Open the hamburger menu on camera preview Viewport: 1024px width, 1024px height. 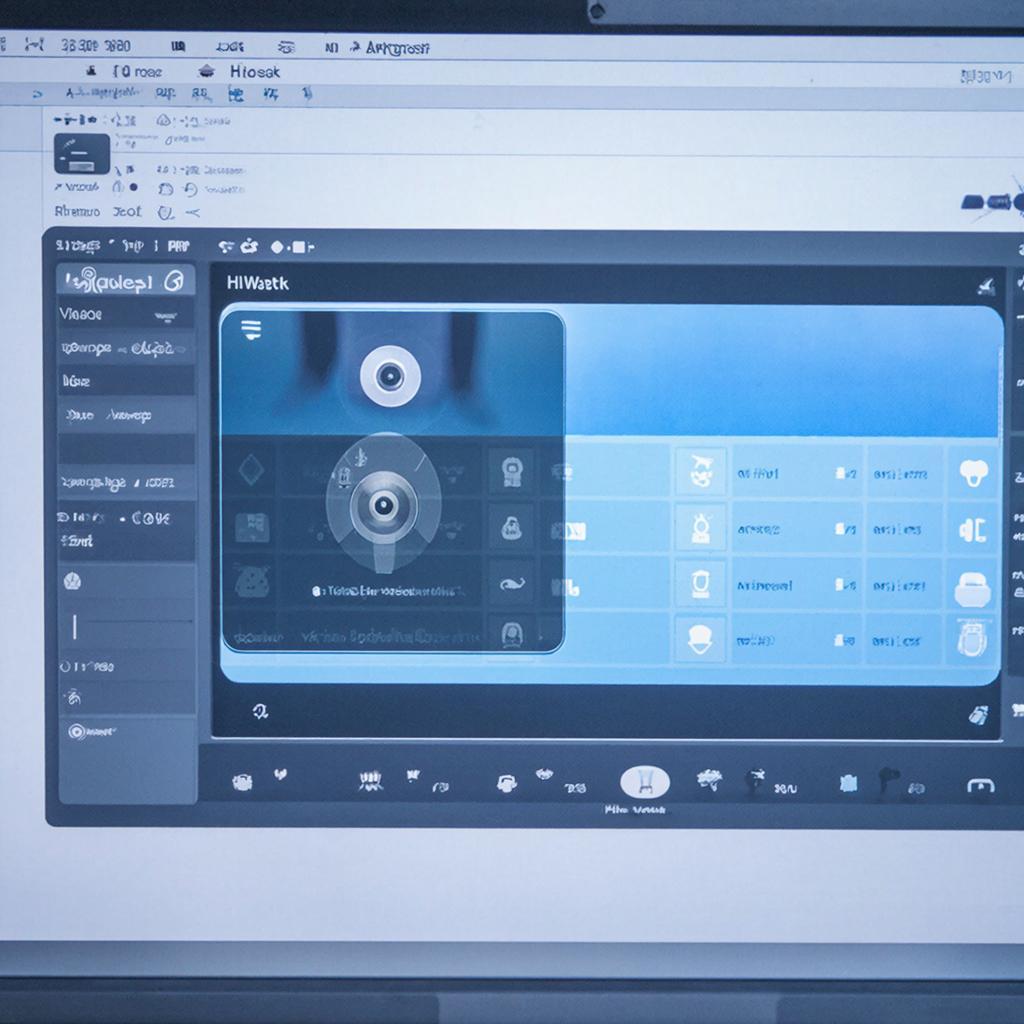tap(251, 330)
